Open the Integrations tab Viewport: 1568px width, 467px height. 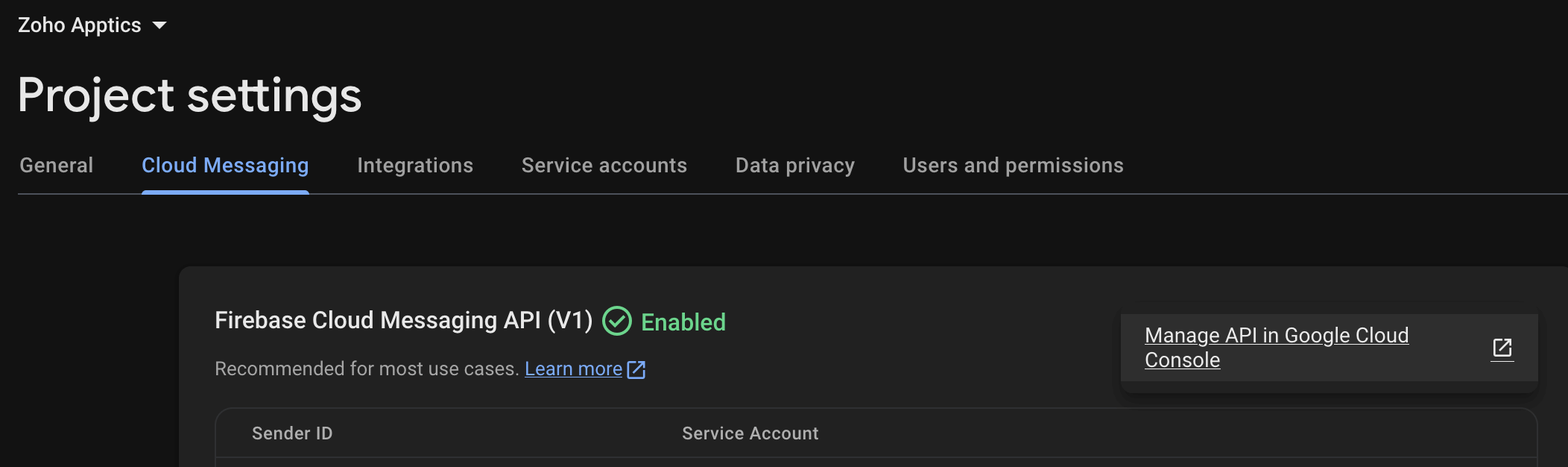pyautogui.click(x=415, y=166)
